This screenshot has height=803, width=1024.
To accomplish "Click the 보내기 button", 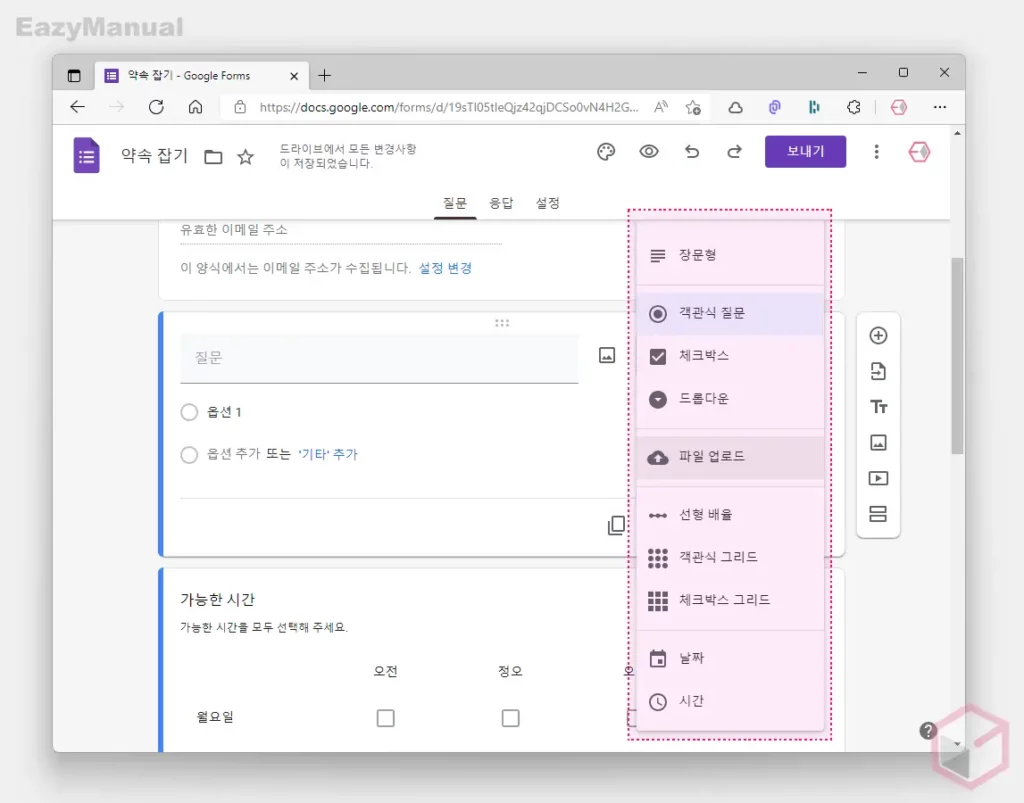I will pos(805,151).
